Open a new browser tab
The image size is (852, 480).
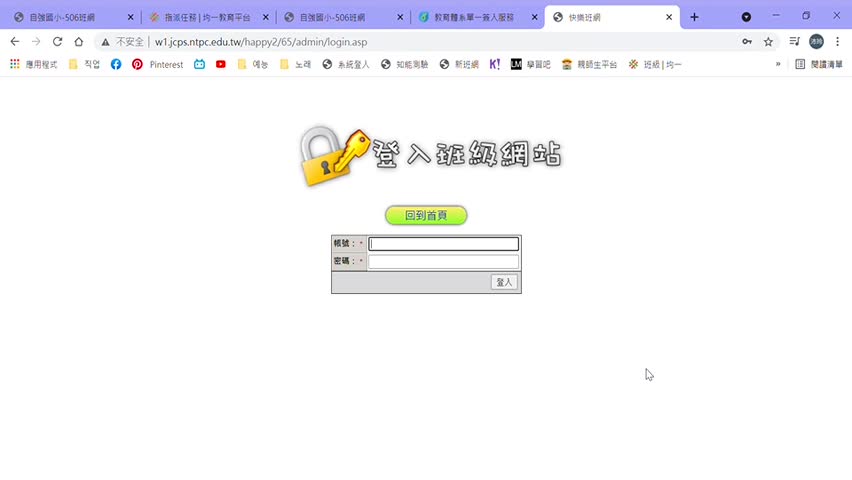tap(694, 17)
